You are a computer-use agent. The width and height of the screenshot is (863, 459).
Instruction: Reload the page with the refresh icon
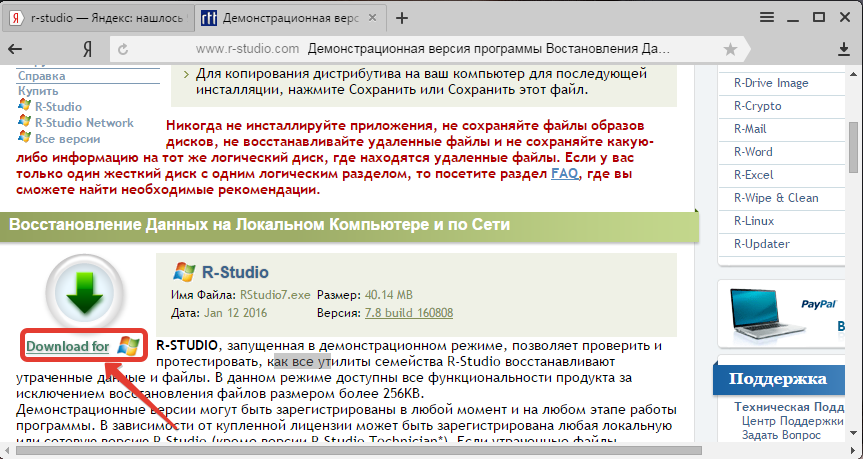123,50
